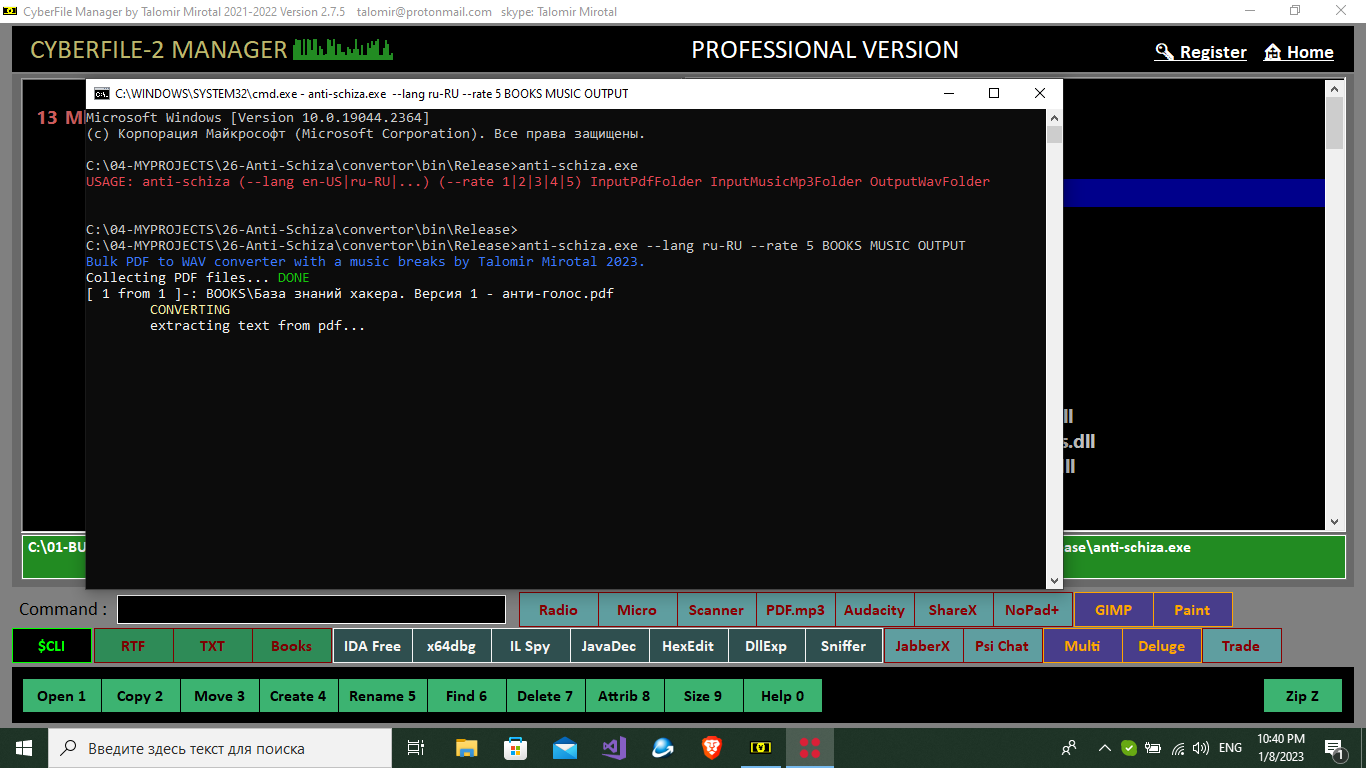The width and height of the screenshot is (1366, 768).
Task: Launch the Radio tool
Action: coord(558,610)
